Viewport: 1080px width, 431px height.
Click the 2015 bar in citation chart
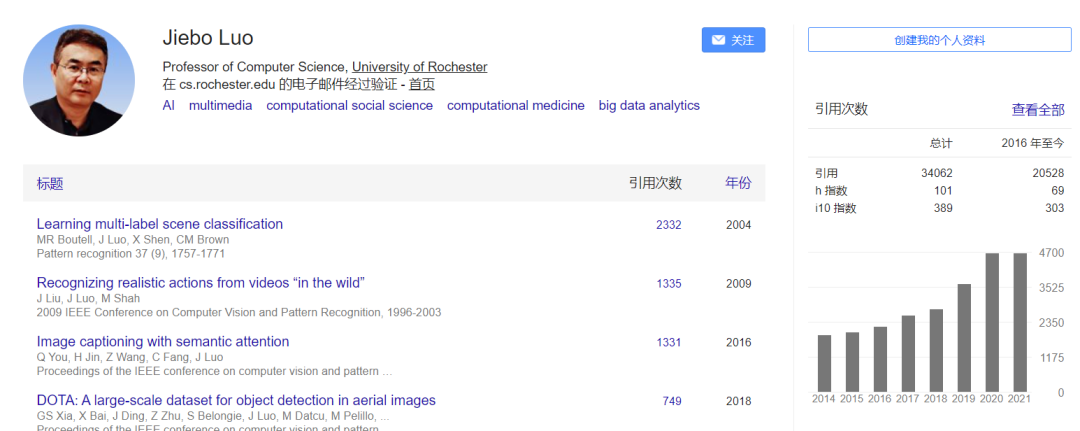click(x=852, y=362)
